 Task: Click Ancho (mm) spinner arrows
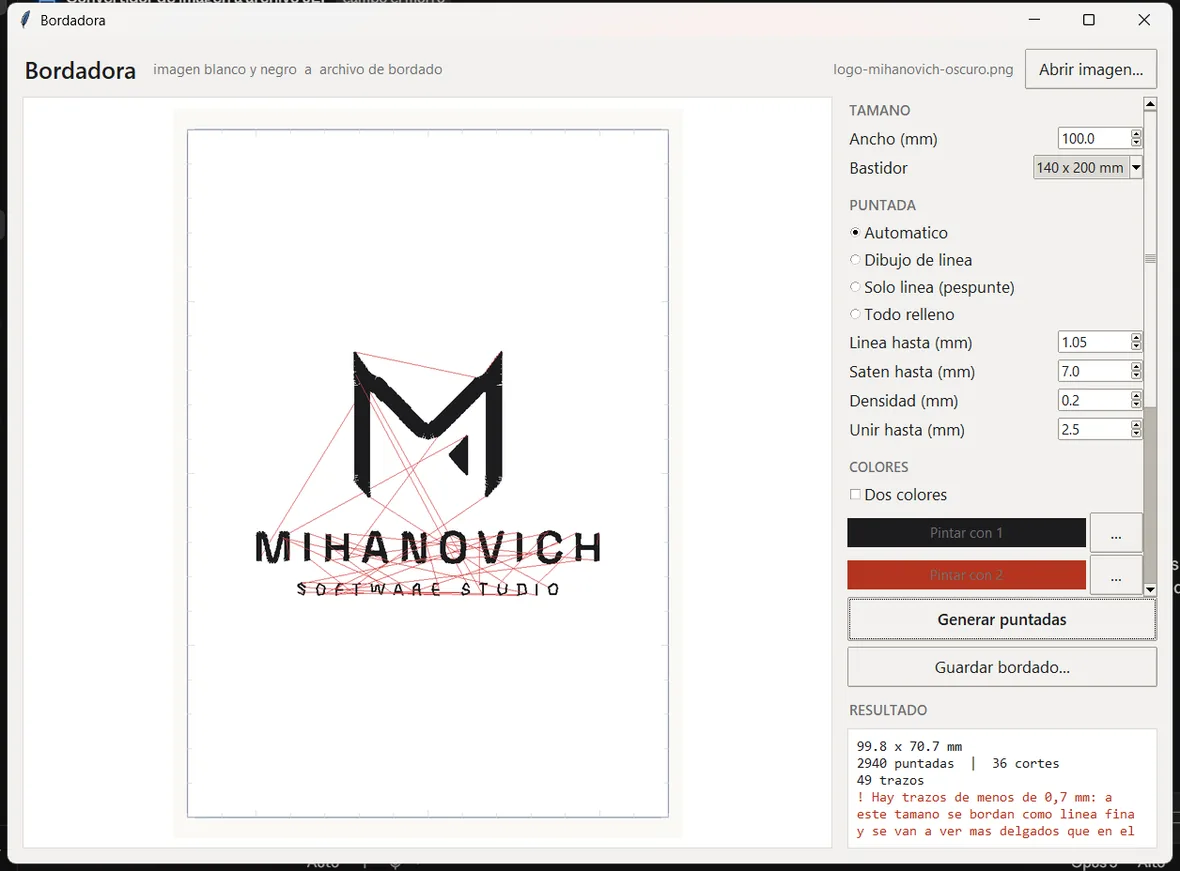coord(1136,139)
